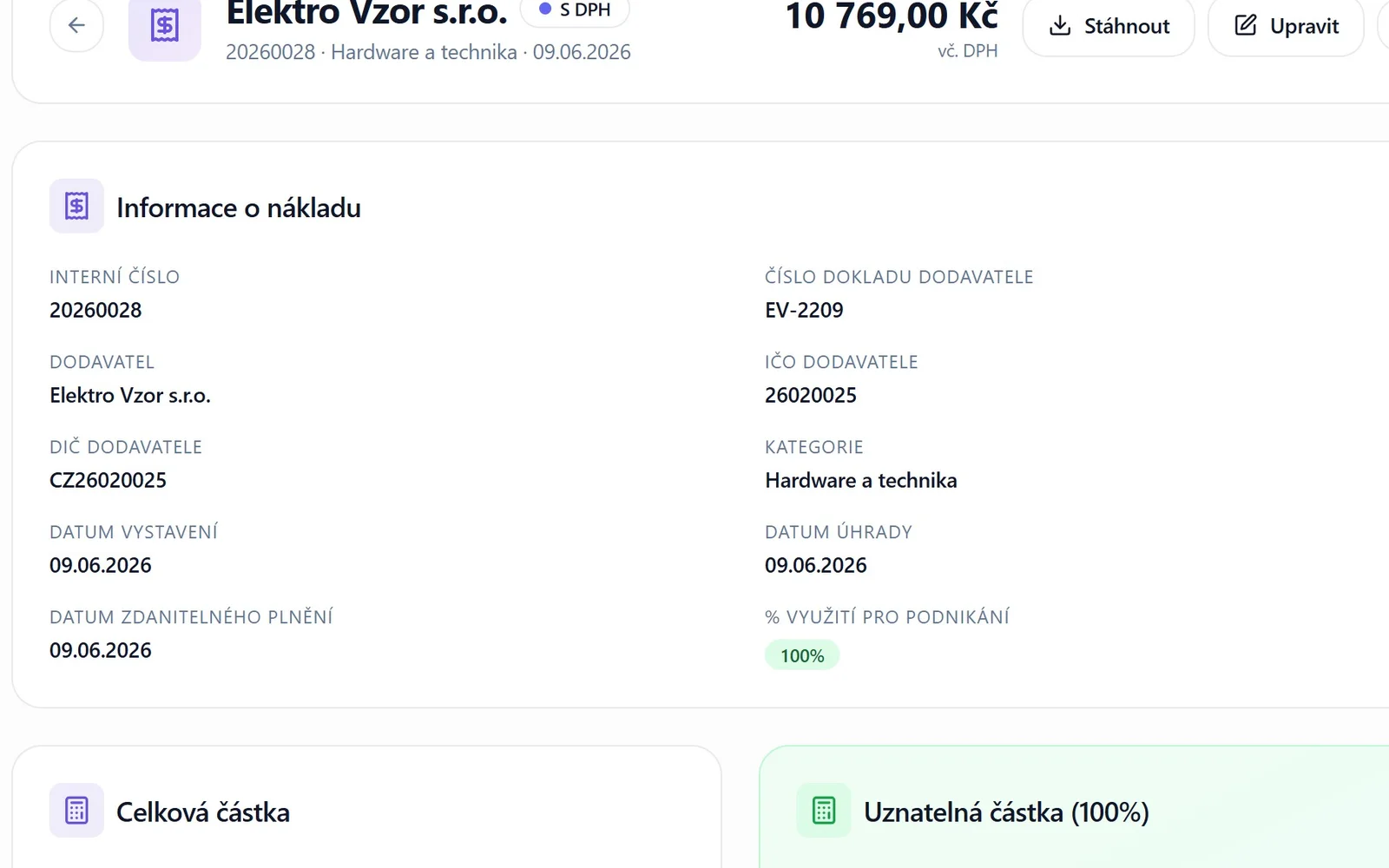Viewport: 1389px width, 868px height.
Task: Click the receipt icon beside Informace o nákladu
Action: click(x=76, y=206)
